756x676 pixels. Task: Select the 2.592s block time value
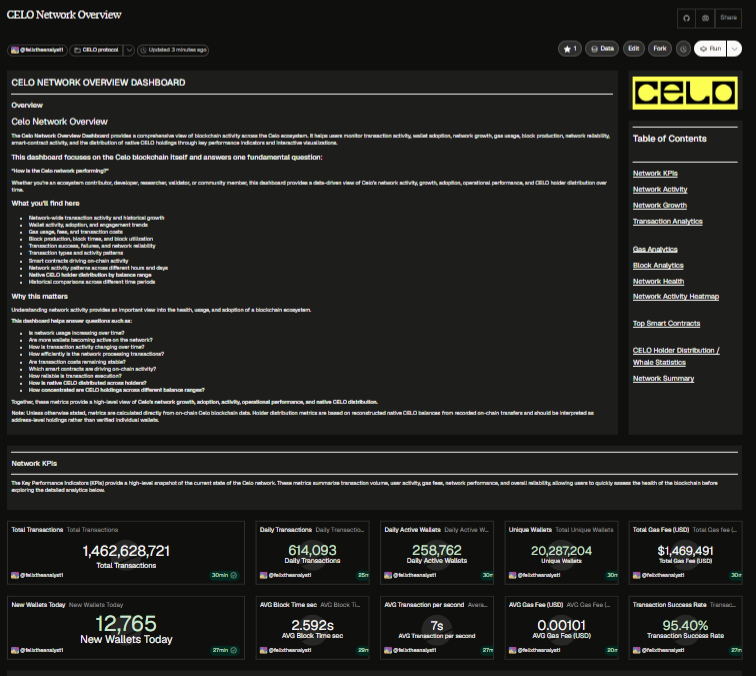coord(312,625)
